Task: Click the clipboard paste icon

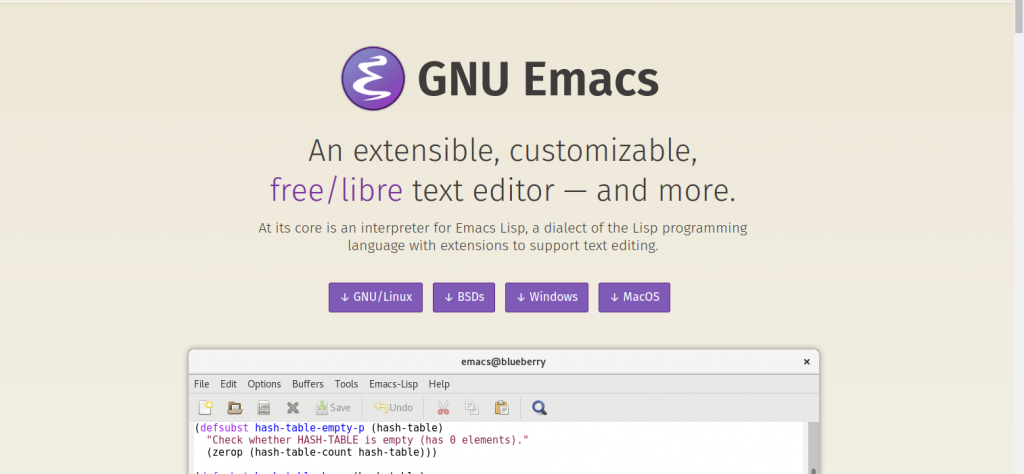Action: click(502, 407)
